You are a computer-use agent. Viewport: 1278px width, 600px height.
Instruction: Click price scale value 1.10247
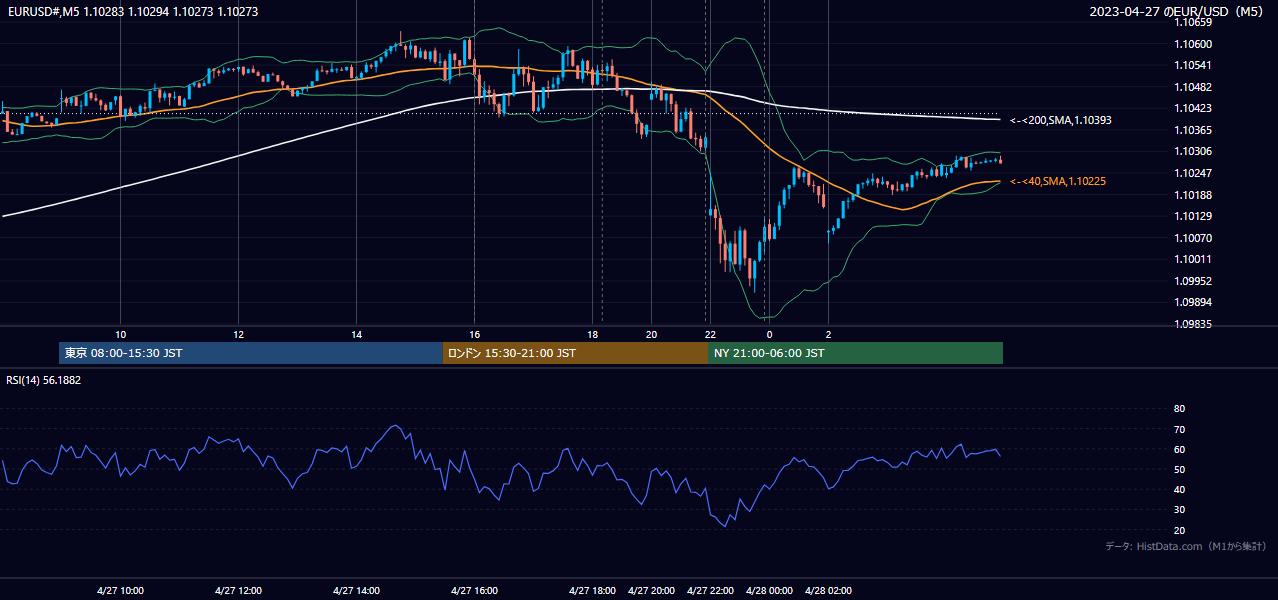1193,173
